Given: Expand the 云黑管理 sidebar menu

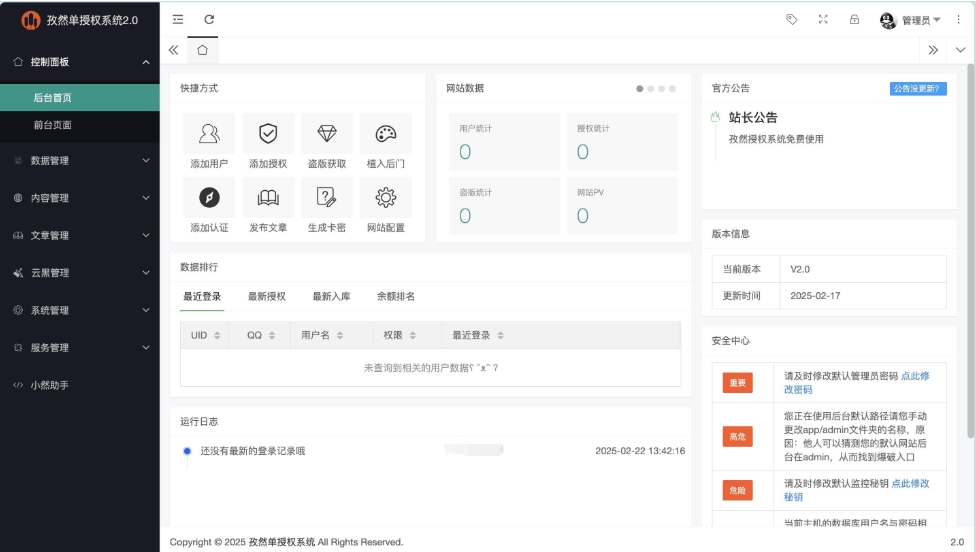Looking at the screenshot, I should coord(80,273).
